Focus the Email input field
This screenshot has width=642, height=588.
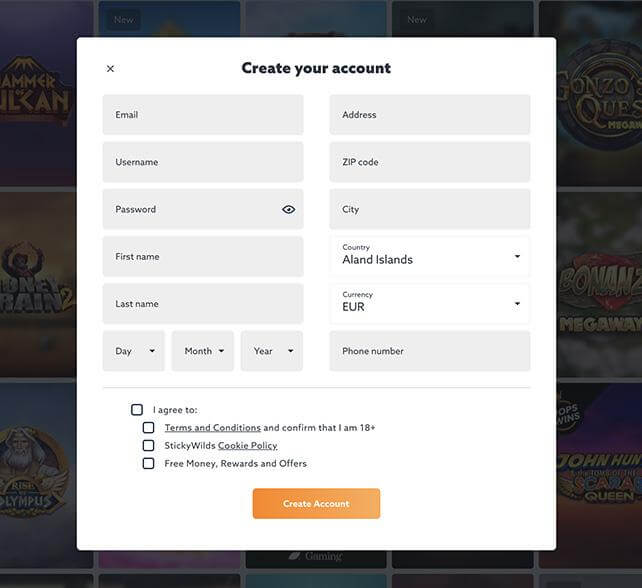[x=203, y=115]
